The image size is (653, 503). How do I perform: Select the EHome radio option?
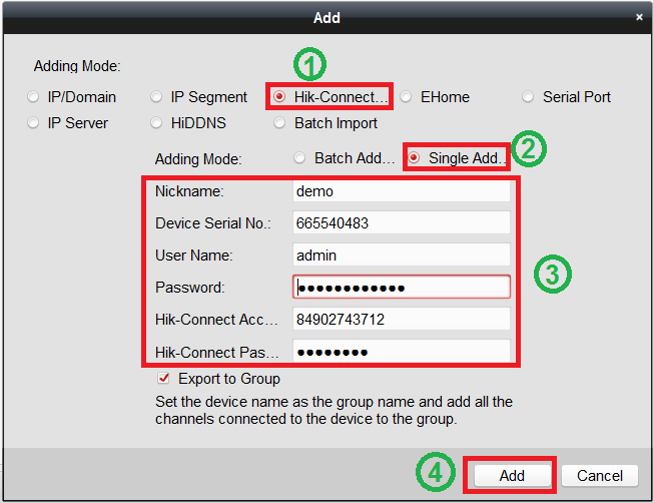[x=407, y=97]
